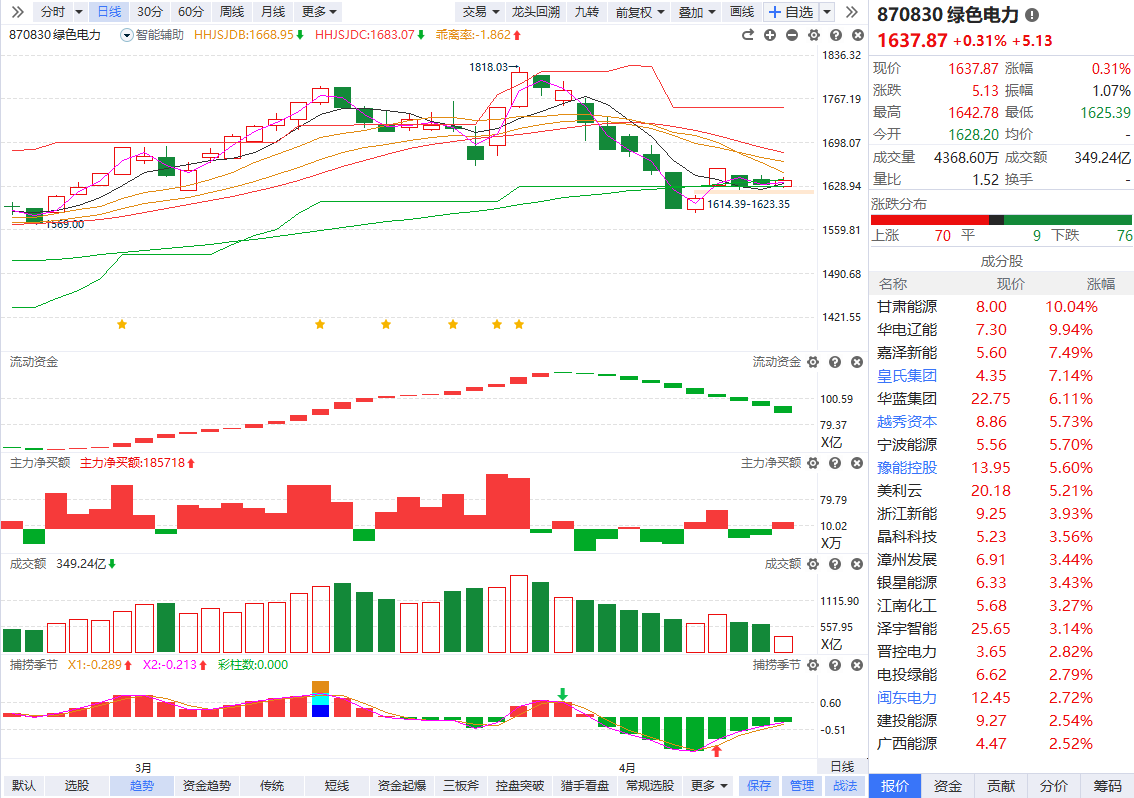Open settings gear of 流动资金 panel
Viewport: 1134px width, 798px height.
point(813,362)
